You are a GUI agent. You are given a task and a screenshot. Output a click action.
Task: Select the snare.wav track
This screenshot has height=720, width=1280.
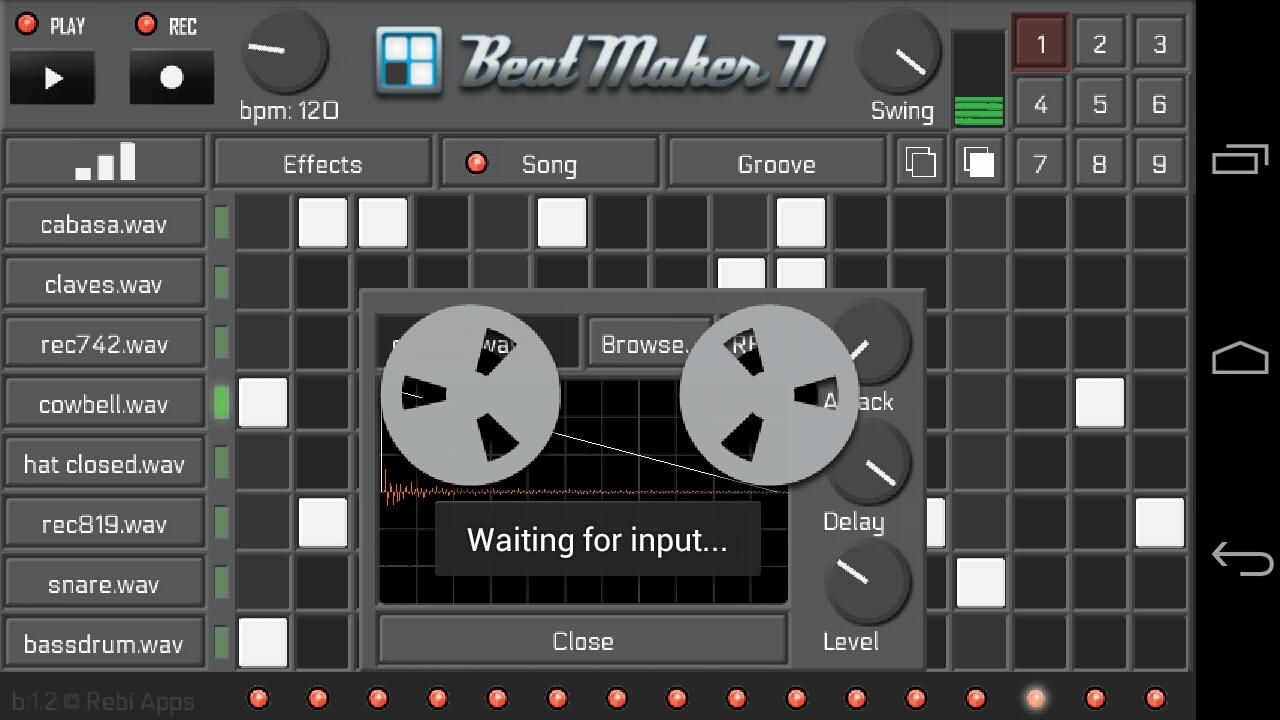point(104,584)
